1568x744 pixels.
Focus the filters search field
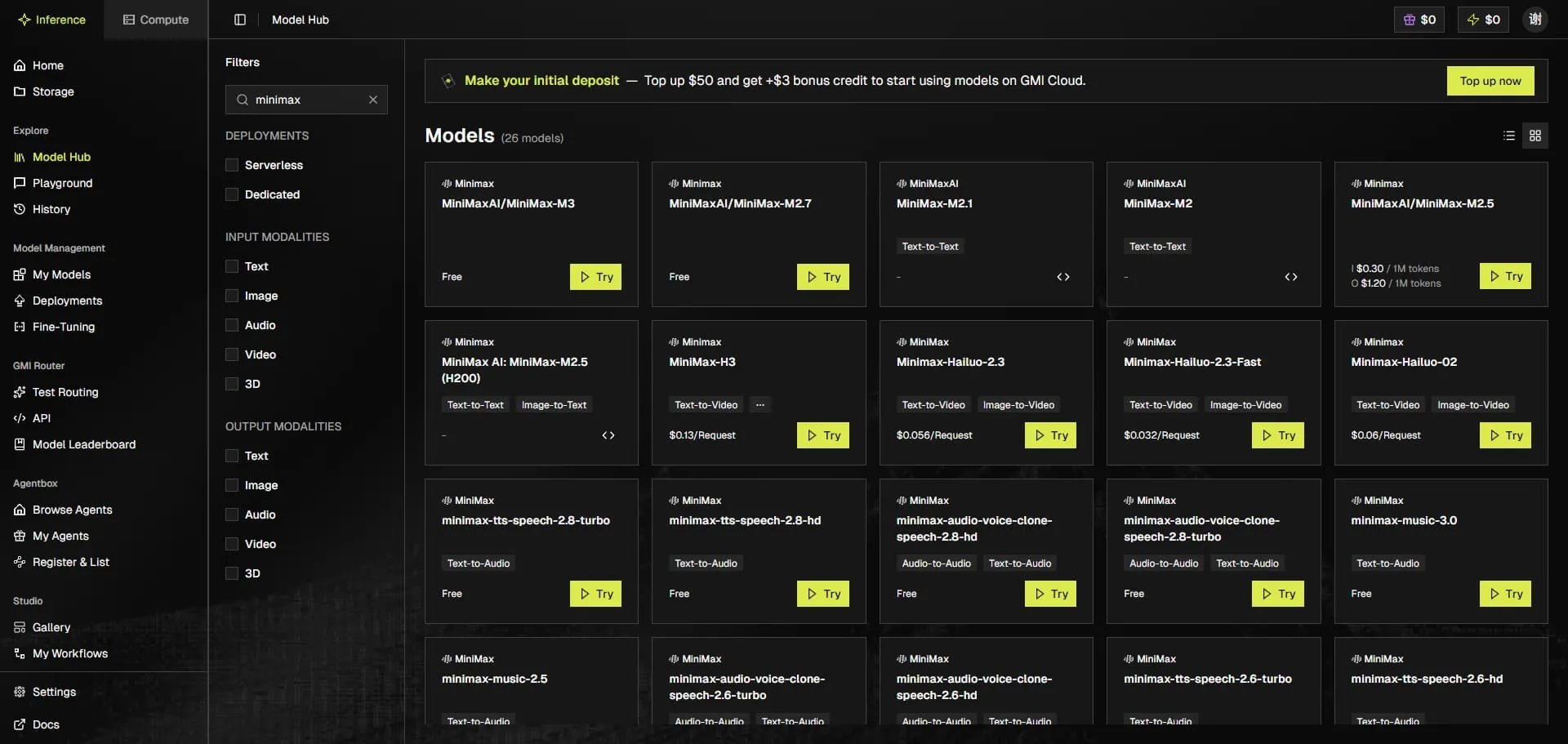point(306,100)
